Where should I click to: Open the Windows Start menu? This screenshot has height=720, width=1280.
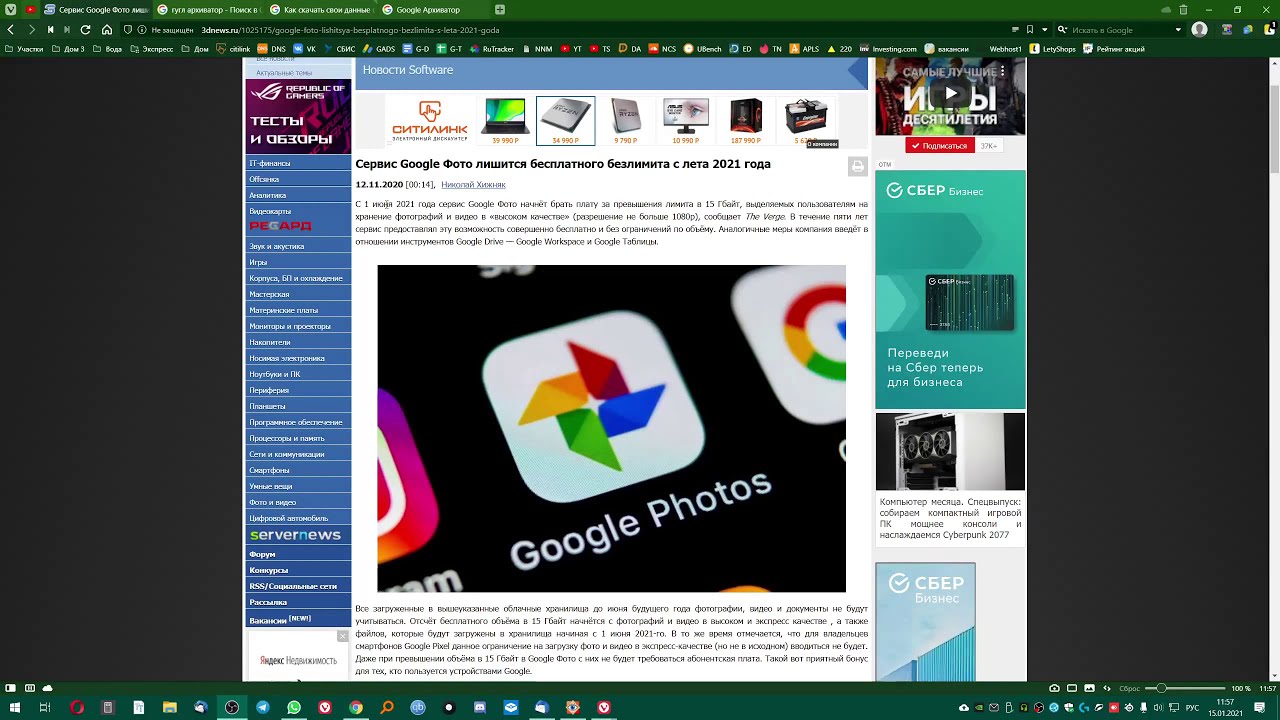pos(14,707)
